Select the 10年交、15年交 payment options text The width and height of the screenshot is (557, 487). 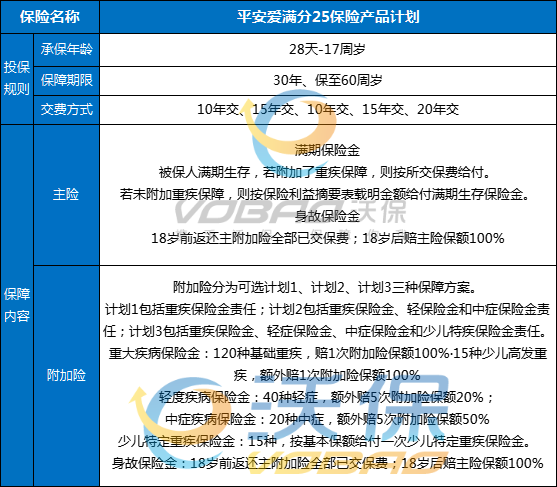coord(328,109)
